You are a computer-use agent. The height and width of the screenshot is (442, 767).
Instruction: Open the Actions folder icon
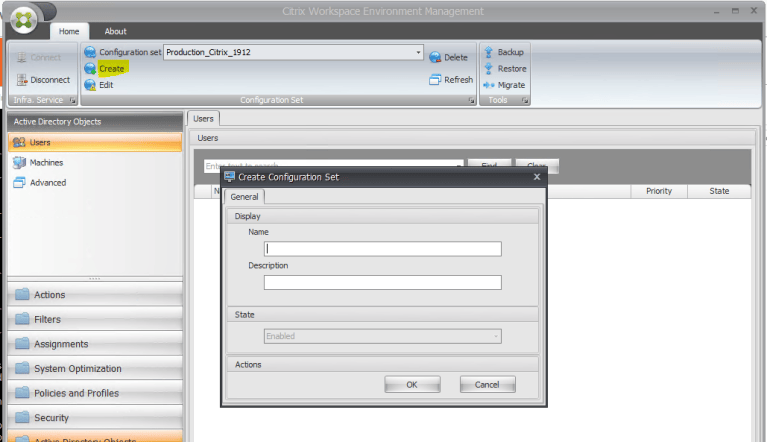pos(22,294)
